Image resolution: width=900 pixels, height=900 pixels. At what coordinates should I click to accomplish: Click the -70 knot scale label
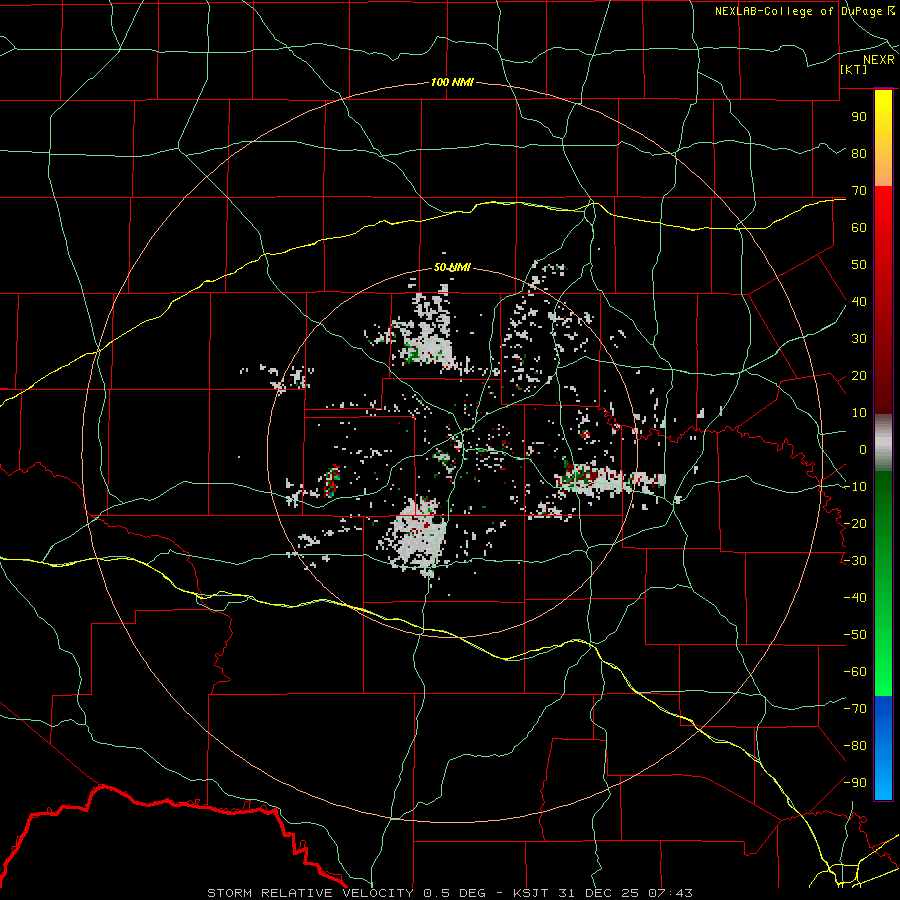point(855,709)
